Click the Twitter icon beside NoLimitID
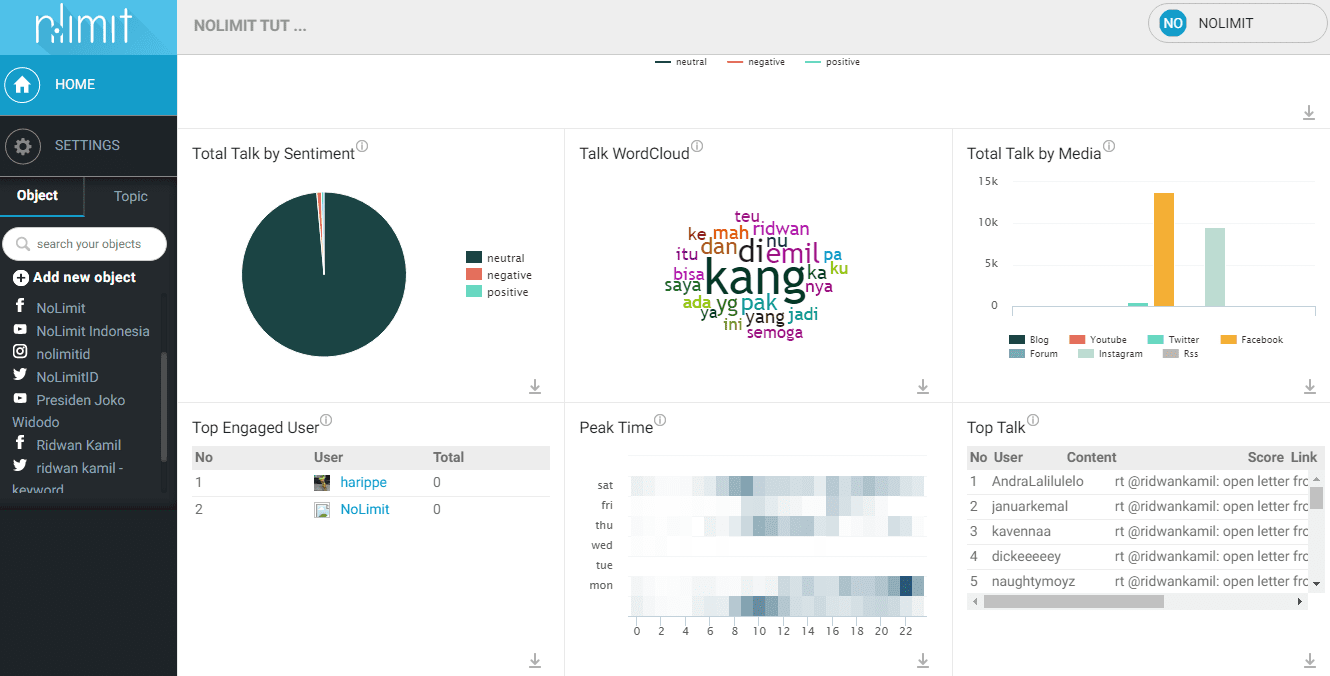The width and height of the screenshot is (1330, 676). 20,375
